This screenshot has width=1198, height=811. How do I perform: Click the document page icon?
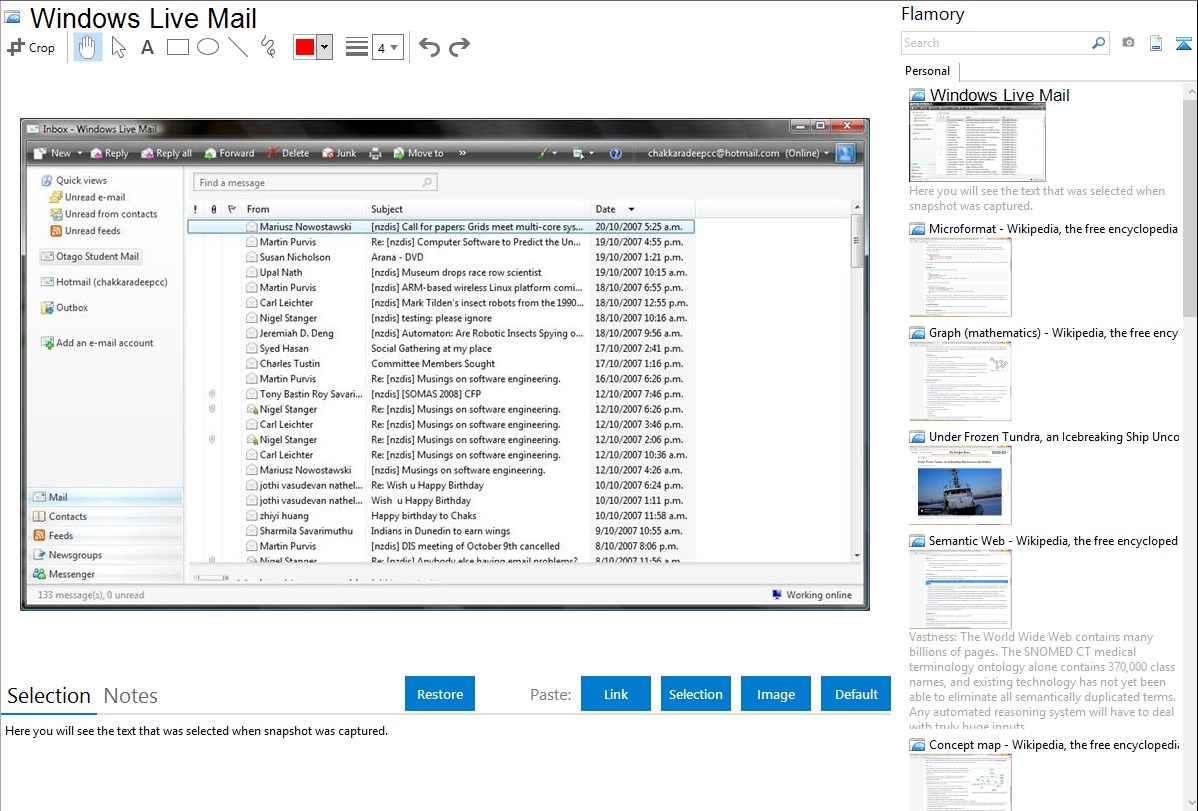click(x=1156, y=43)
